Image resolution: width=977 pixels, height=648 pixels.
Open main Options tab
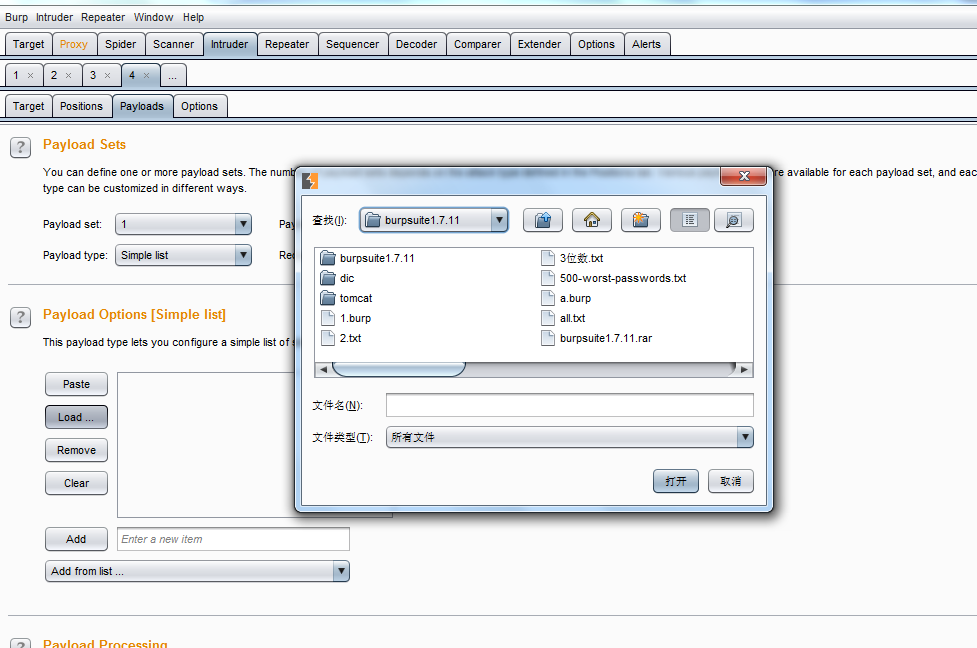pos(596,44)
